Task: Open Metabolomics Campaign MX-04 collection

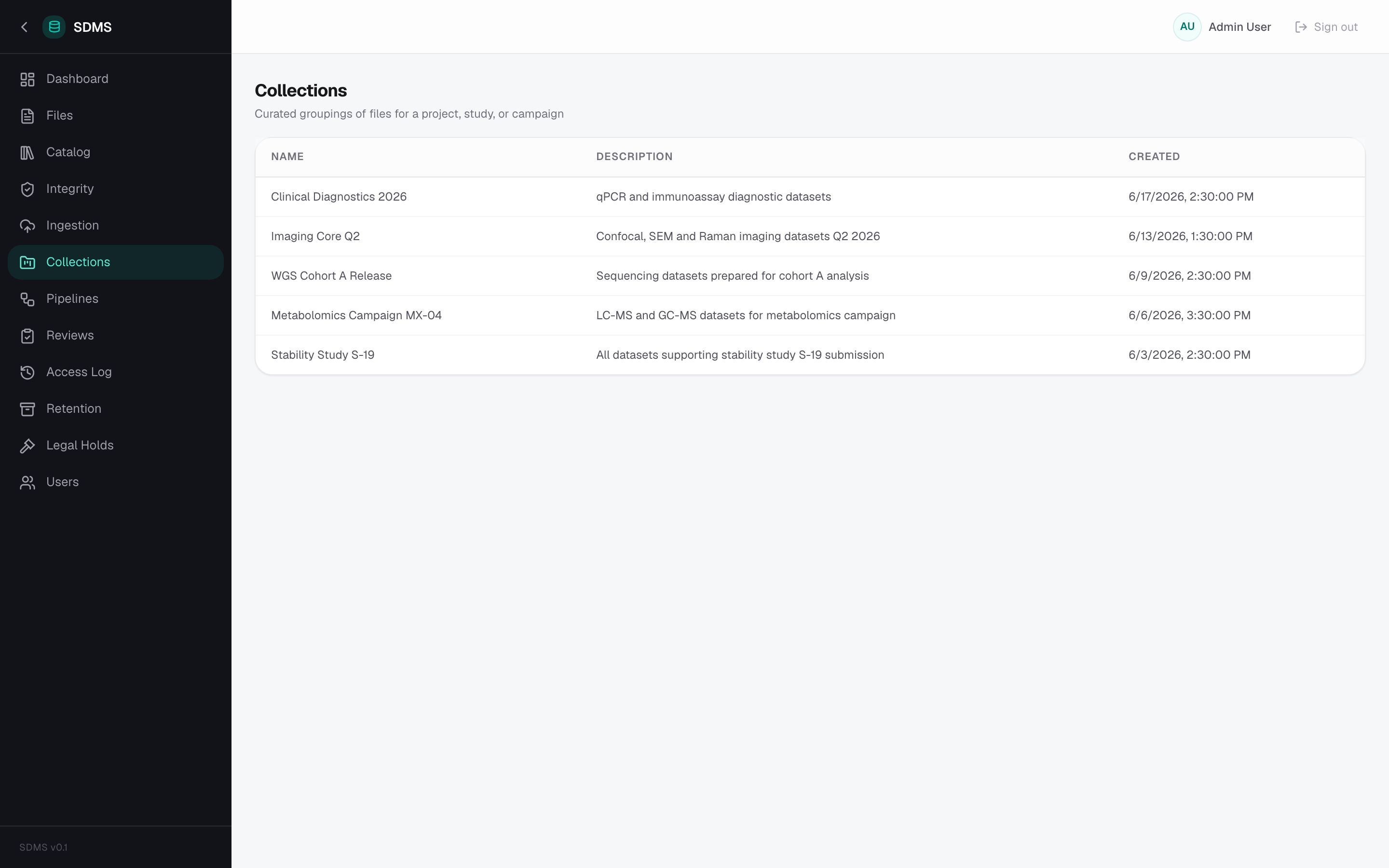Action: click(356, 316)
